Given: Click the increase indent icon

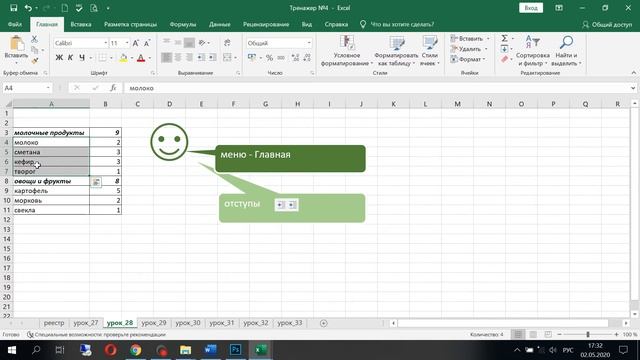Looking at the screenshot, I should pos(212,58).
